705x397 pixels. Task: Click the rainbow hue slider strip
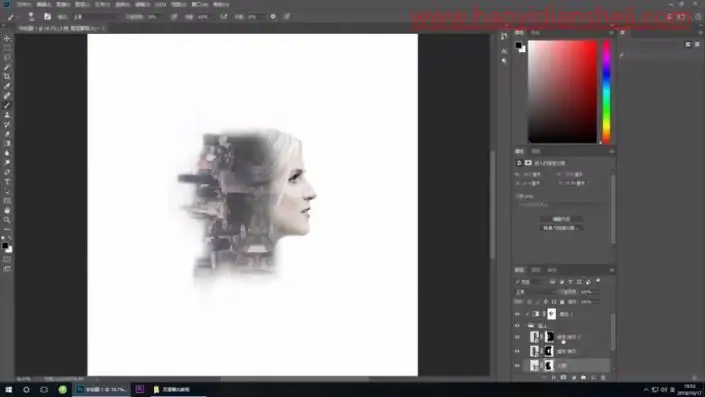click(606, 92)
